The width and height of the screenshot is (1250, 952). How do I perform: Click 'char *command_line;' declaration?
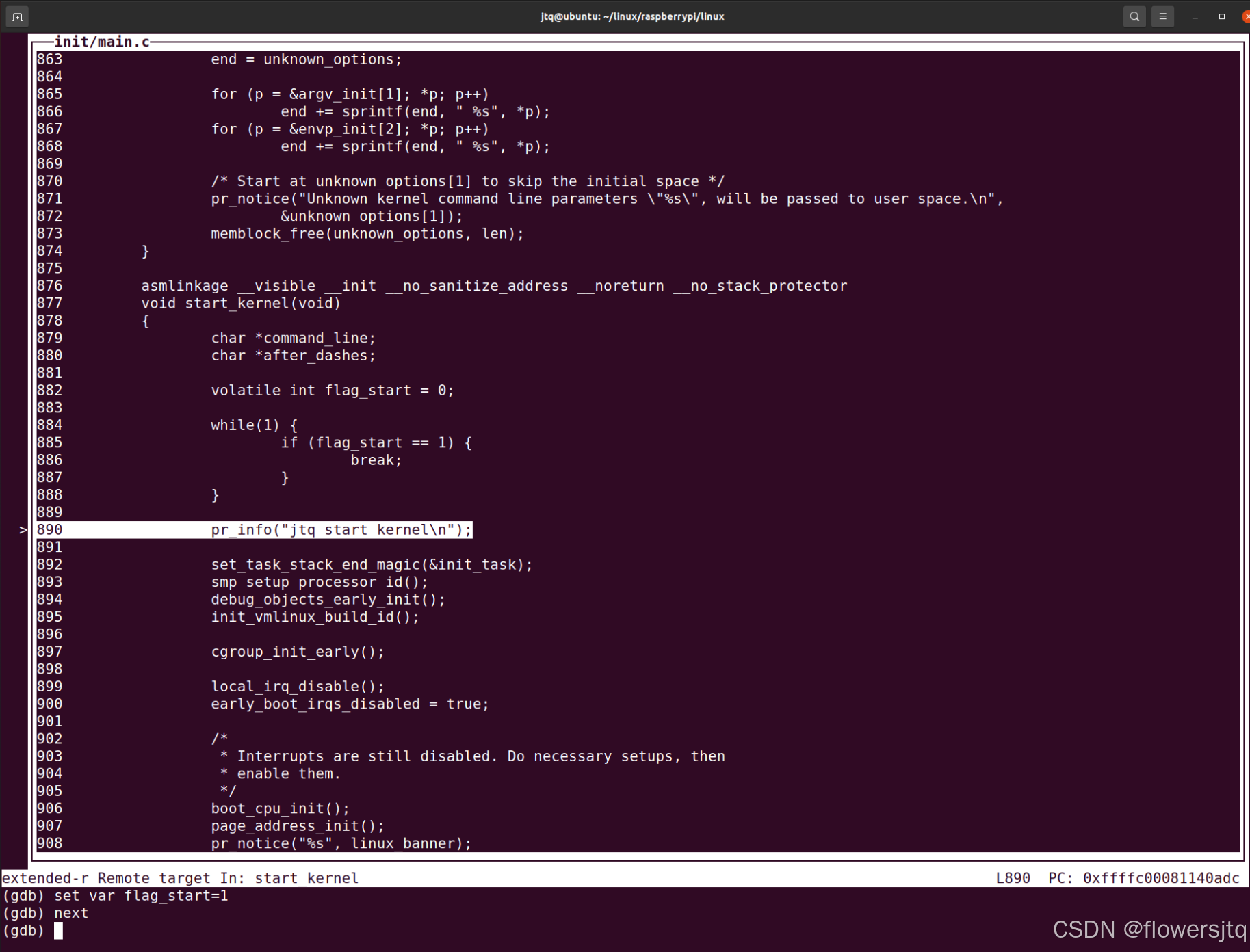294,339
